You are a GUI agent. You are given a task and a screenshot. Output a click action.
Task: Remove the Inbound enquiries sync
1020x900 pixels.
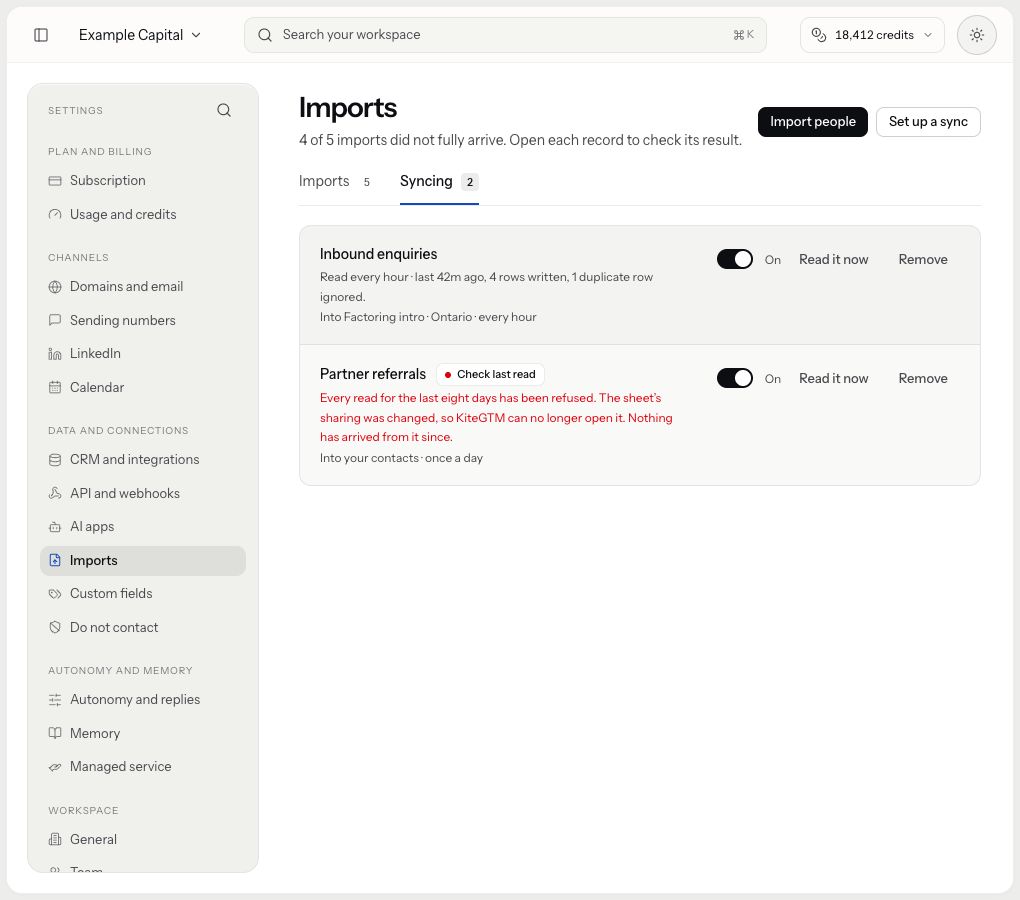[922, 259]
